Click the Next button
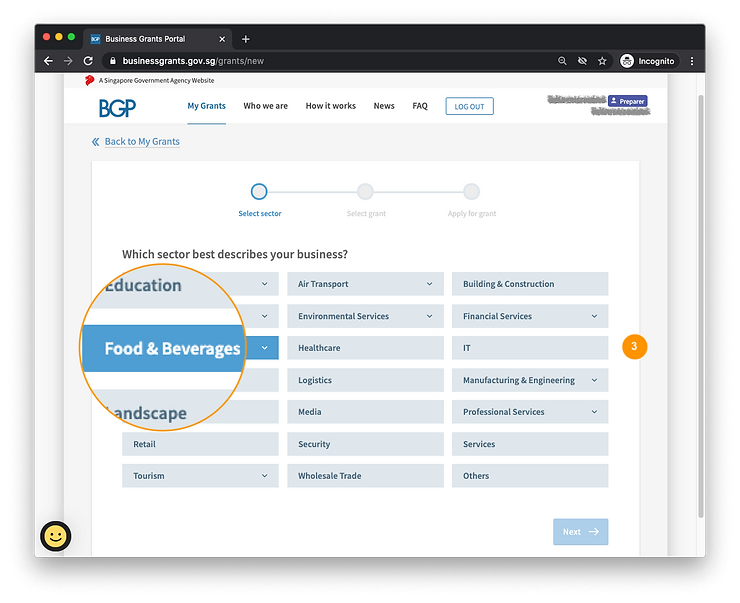The image size is (740, 603). [x=580, y=532]
